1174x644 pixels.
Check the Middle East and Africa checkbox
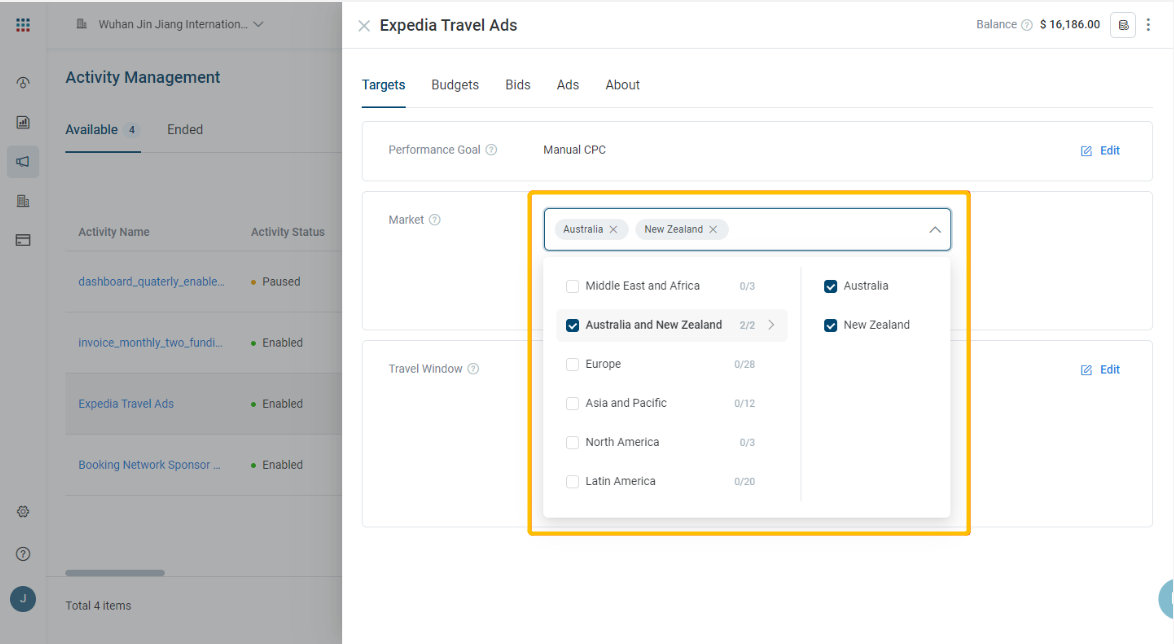click(573, 286)
